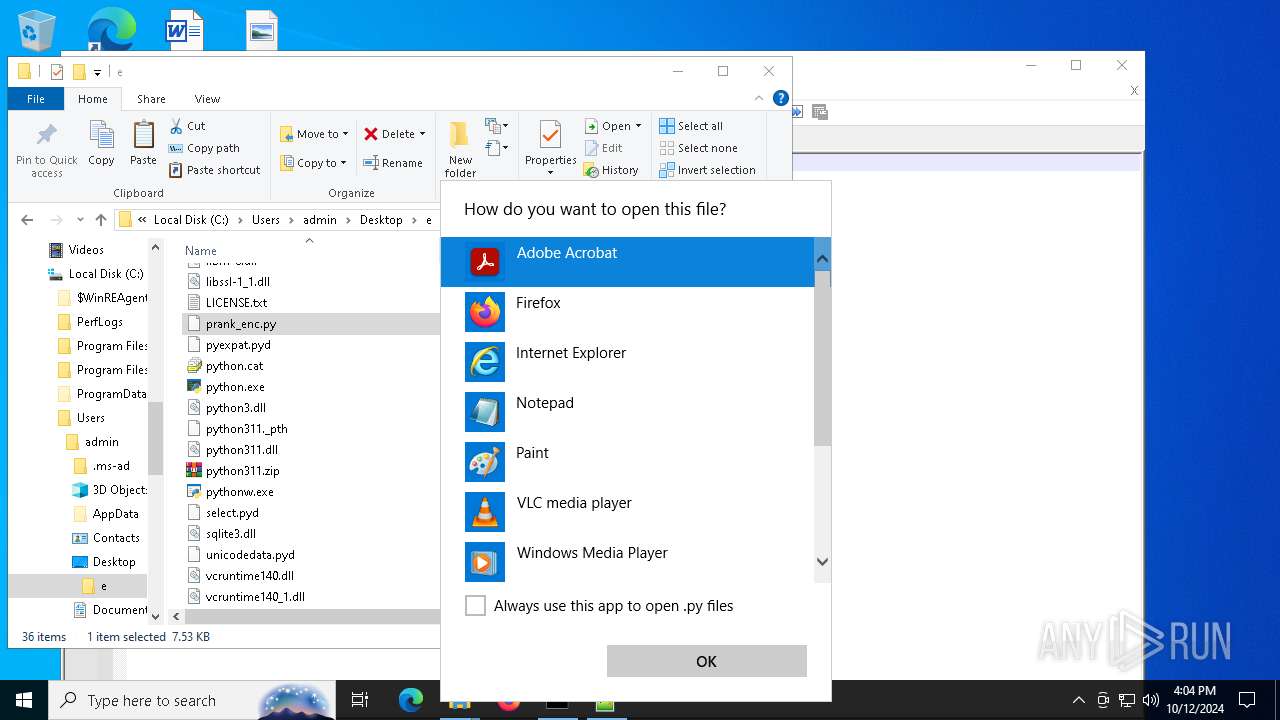This screenshot has height=720, width=1280.
Task: Switch to the View ribbon tab
Action: pyautogui.click(x=207, y=99)
